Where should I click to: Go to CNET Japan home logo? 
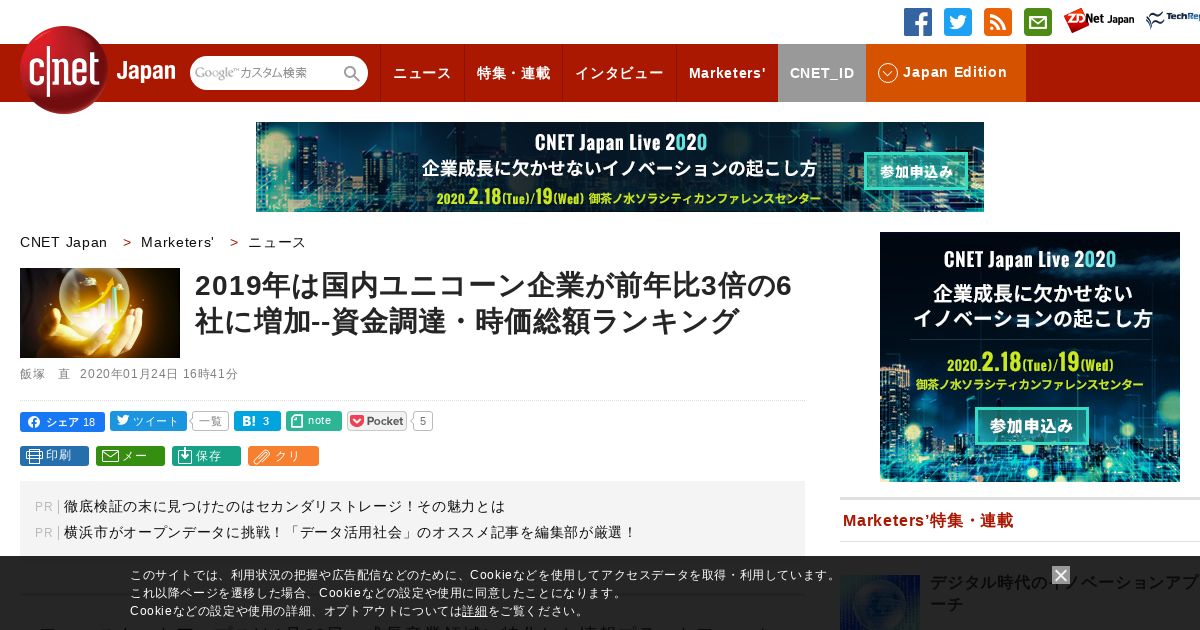[97, 70]
